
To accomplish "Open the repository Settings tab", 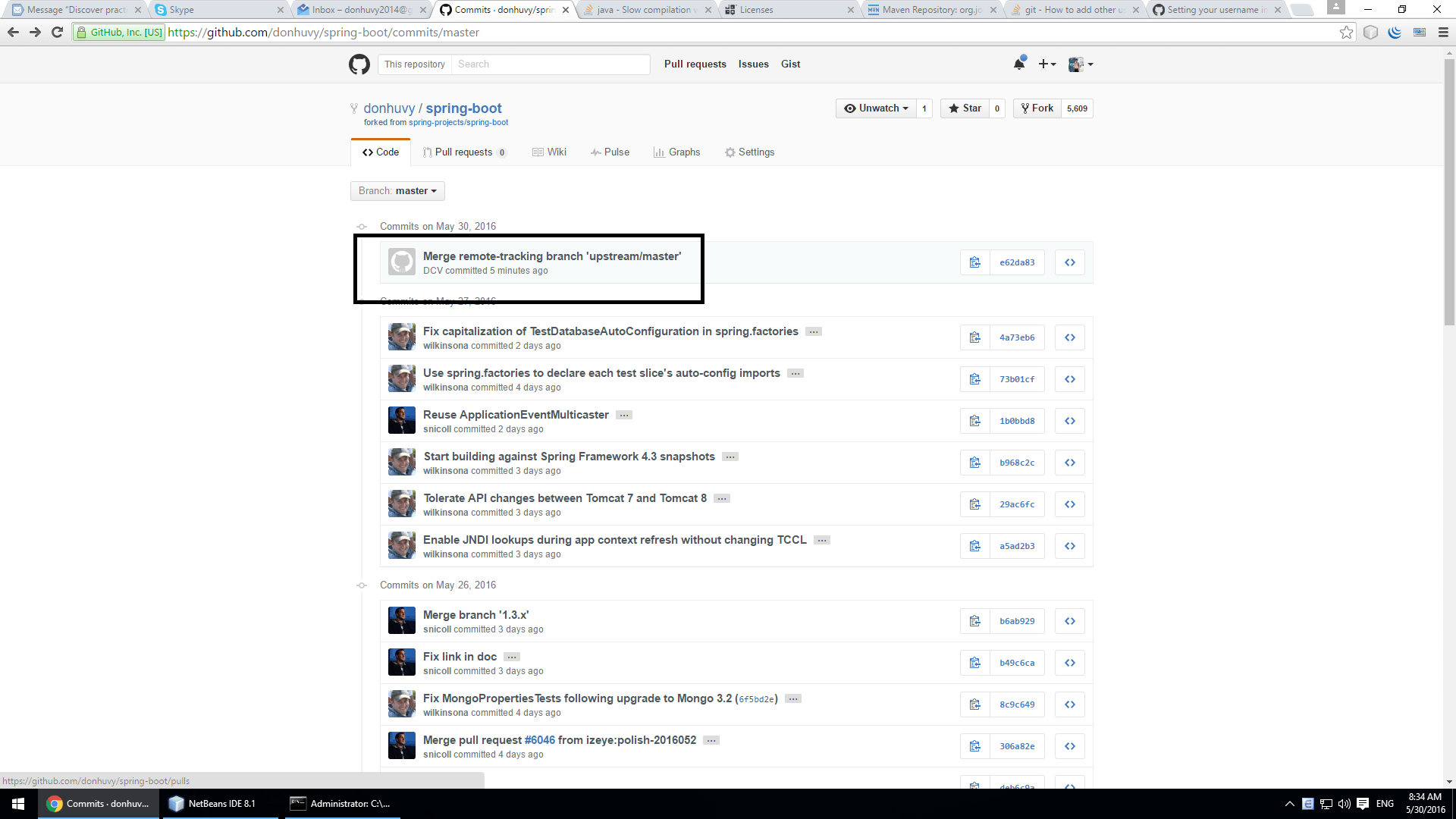I will click(749, 152).
